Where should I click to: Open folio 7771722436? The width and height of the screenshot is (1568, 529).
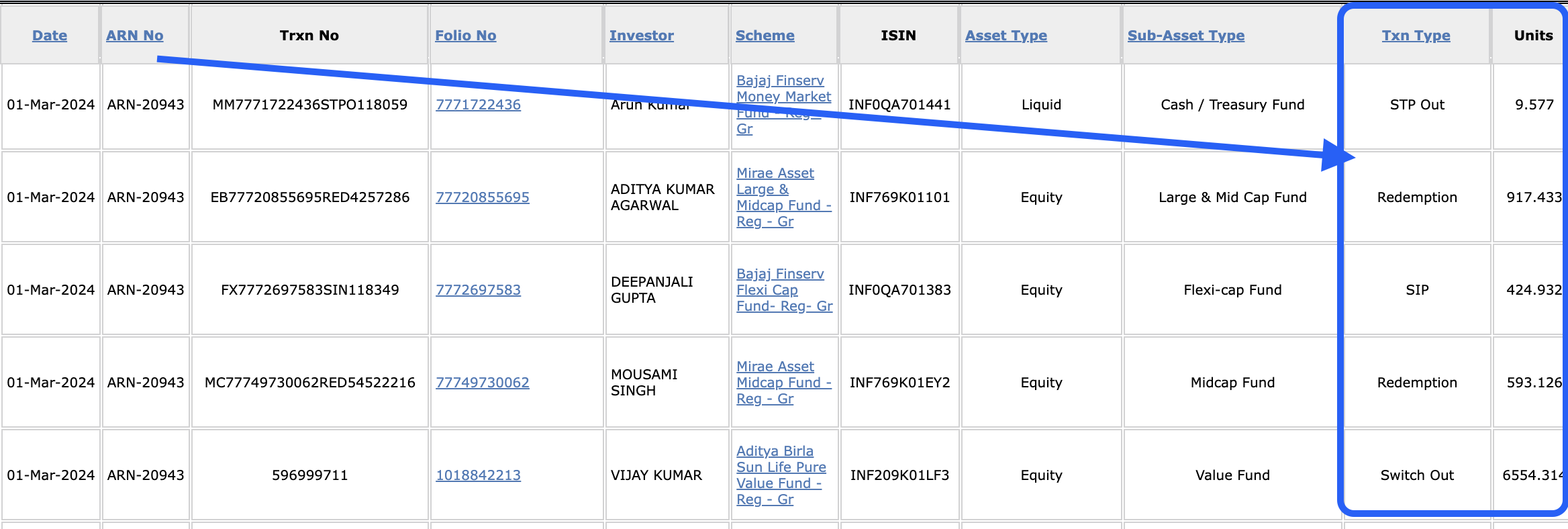click(478, 105)
